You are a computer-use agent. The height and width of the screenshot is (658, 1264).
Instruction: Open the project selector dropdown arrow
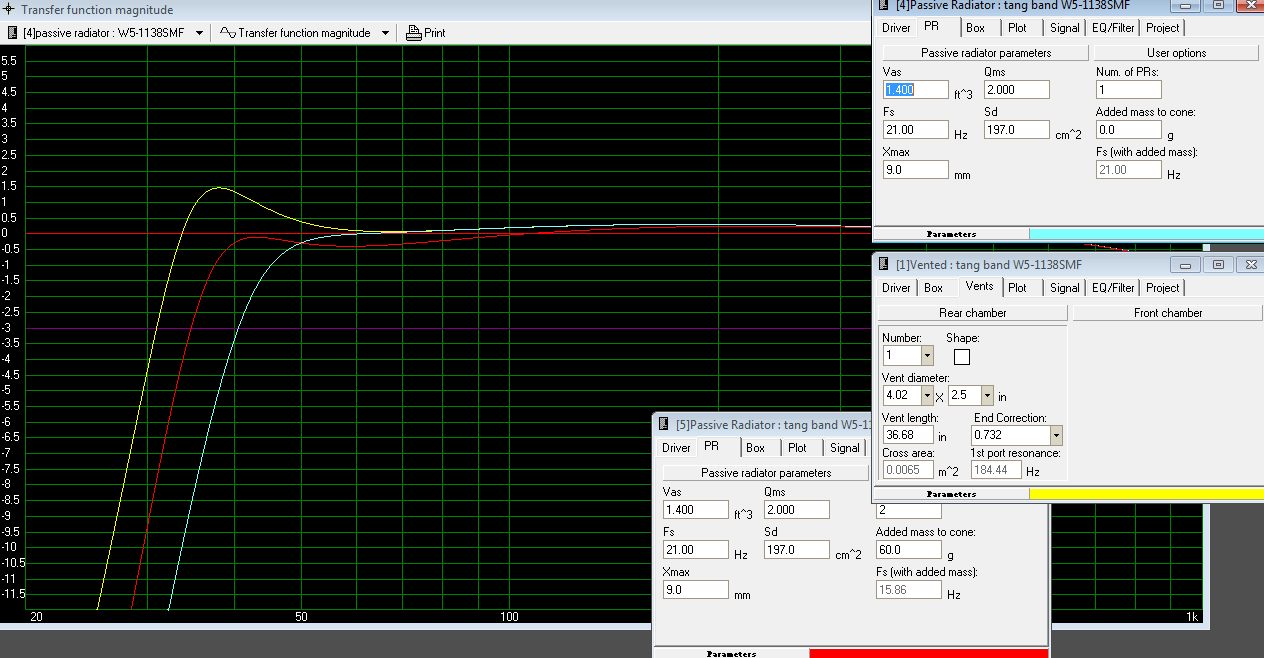point(200,33)
